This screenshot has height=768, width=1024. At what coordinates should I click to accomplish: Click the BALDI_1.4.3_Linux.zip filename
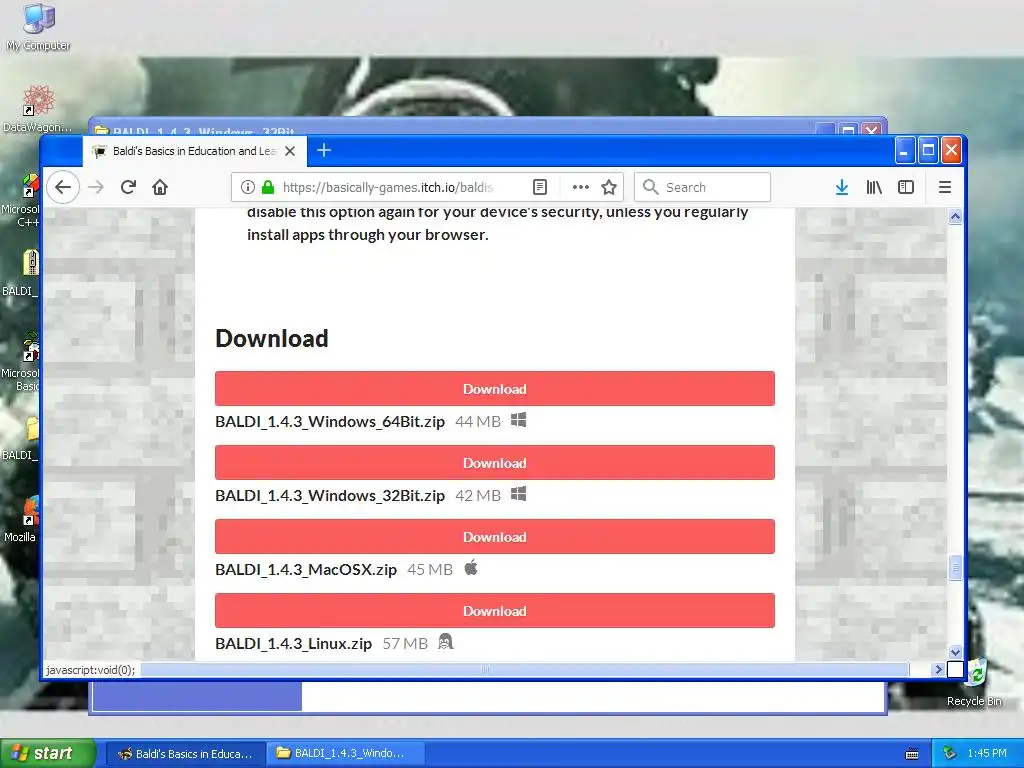point(293,644)
